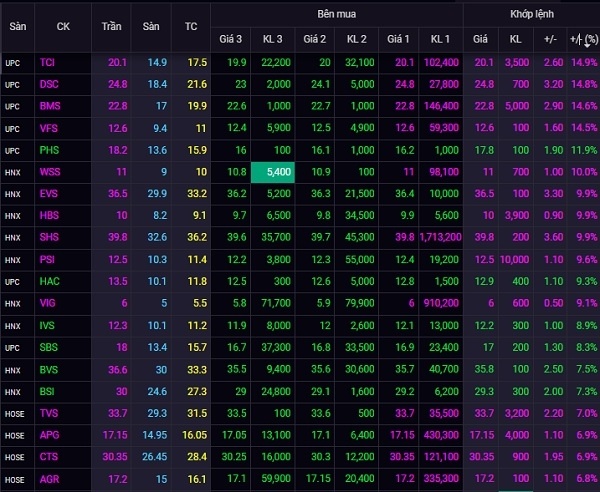The width and height of the screenshot is (600, 492).
Task: Click WSS KL 1 value 98,100
Action: pos(444,172)
